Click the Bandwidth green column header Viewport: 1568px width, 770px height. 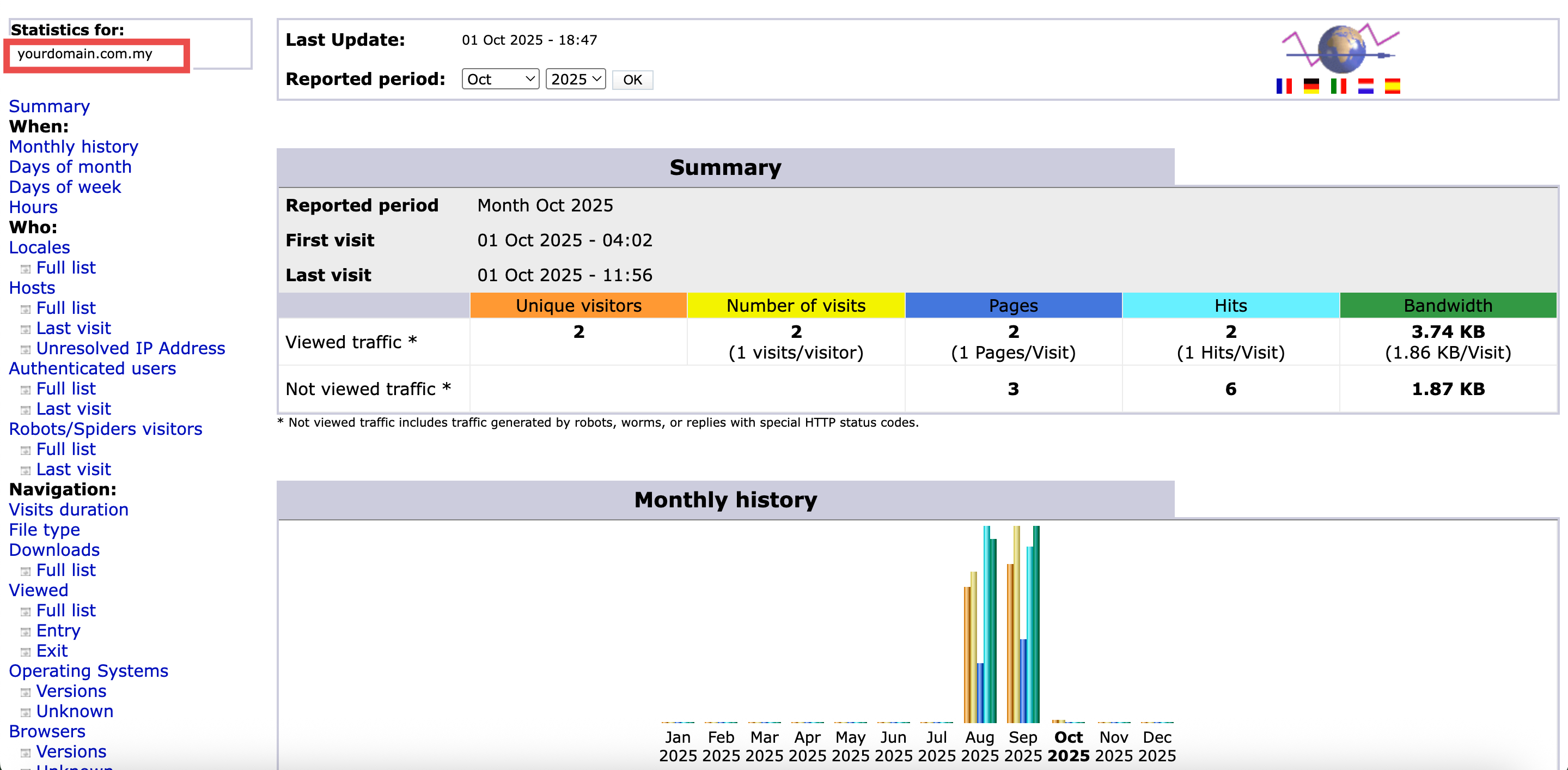1448,305
